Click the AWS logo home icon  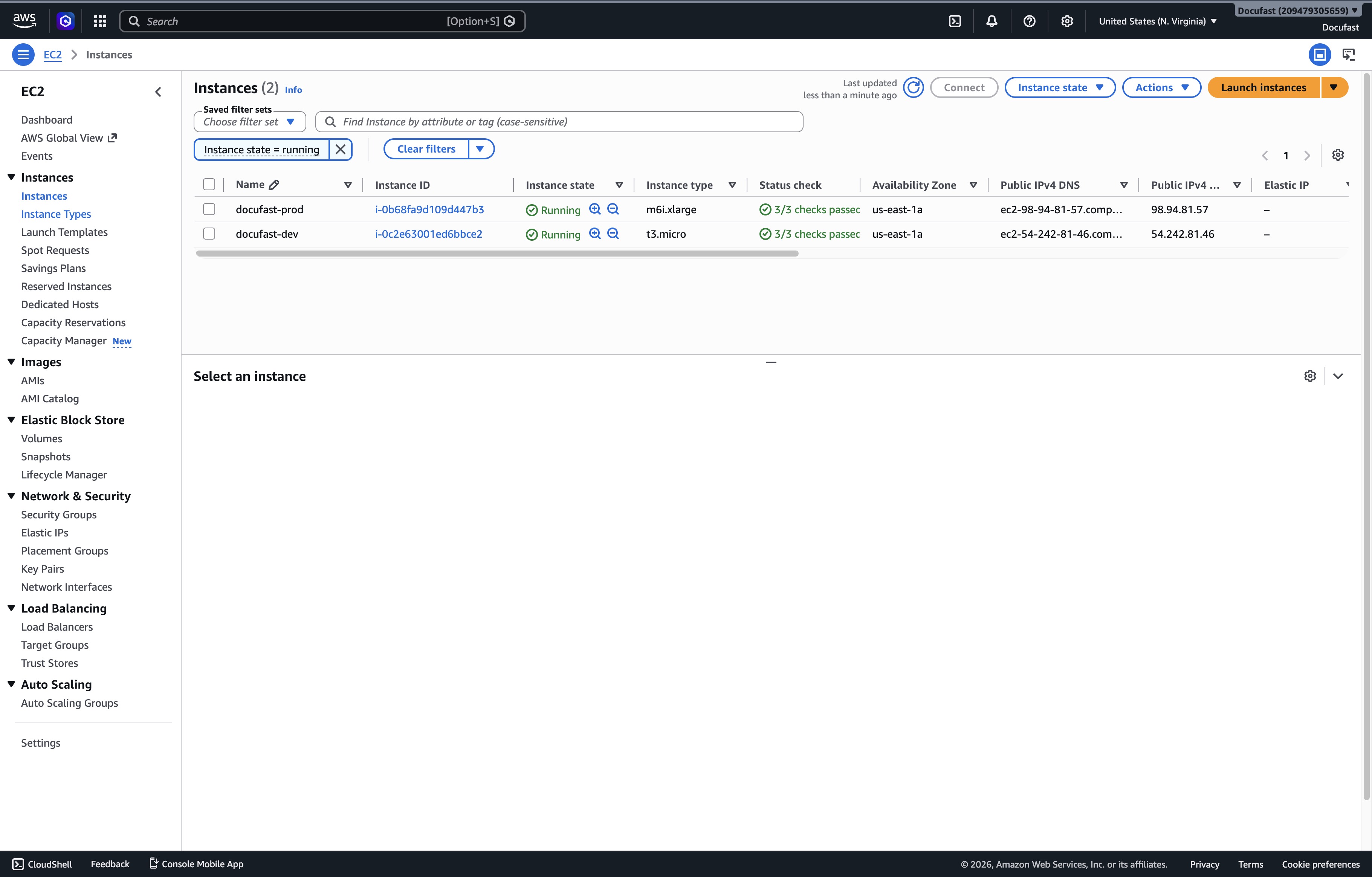(x=24, y=20)
